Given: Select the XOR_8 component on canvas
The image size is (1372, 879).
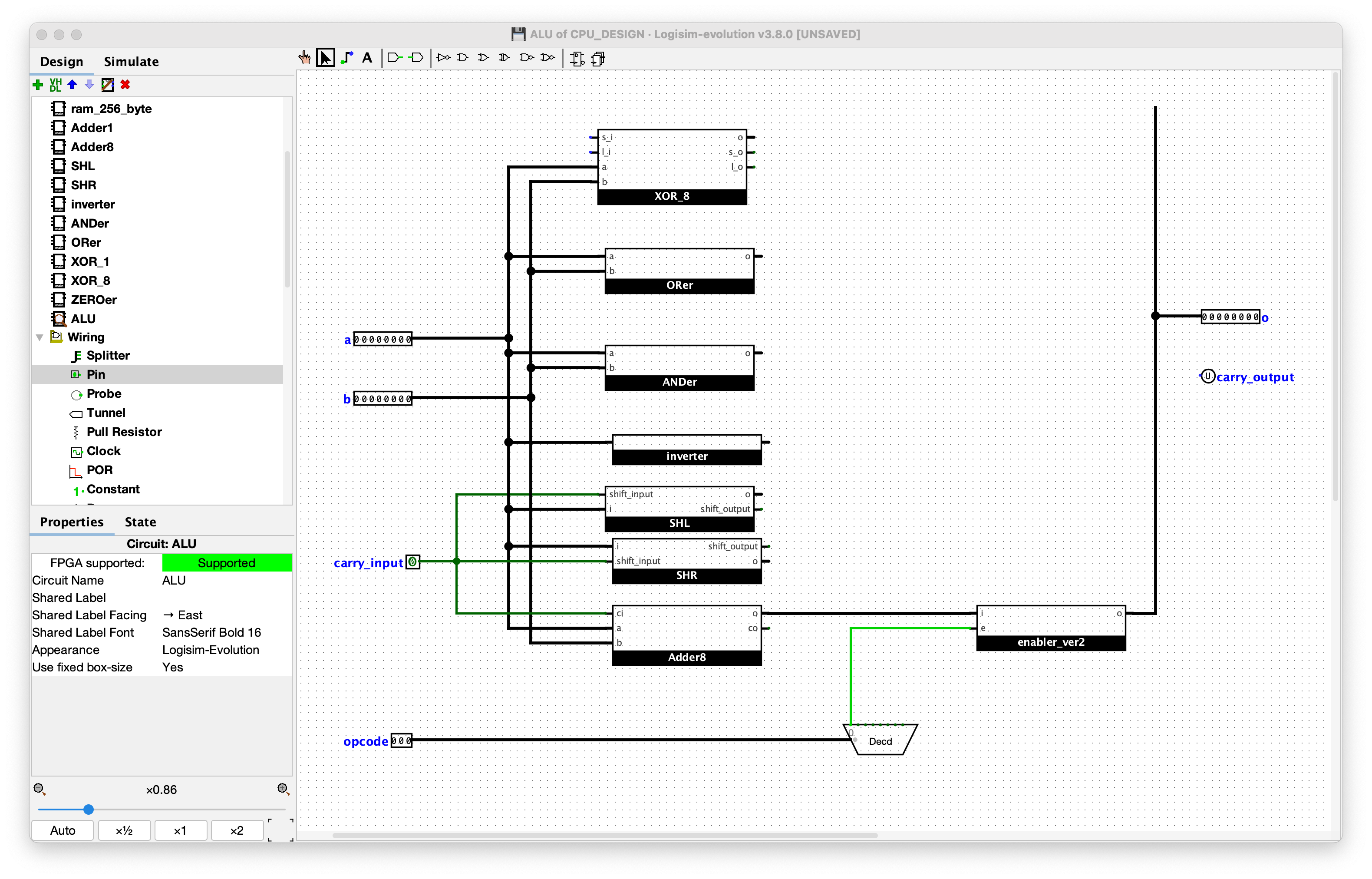Looking at the screenshot, I should (x=672, y=167).
